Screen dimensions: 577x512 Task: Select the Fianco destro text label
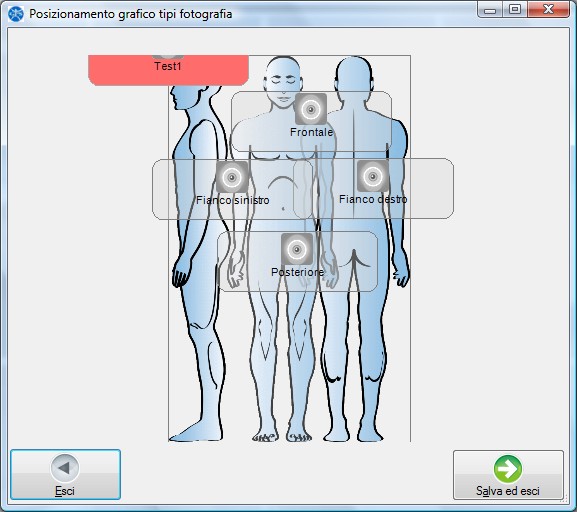373,199
